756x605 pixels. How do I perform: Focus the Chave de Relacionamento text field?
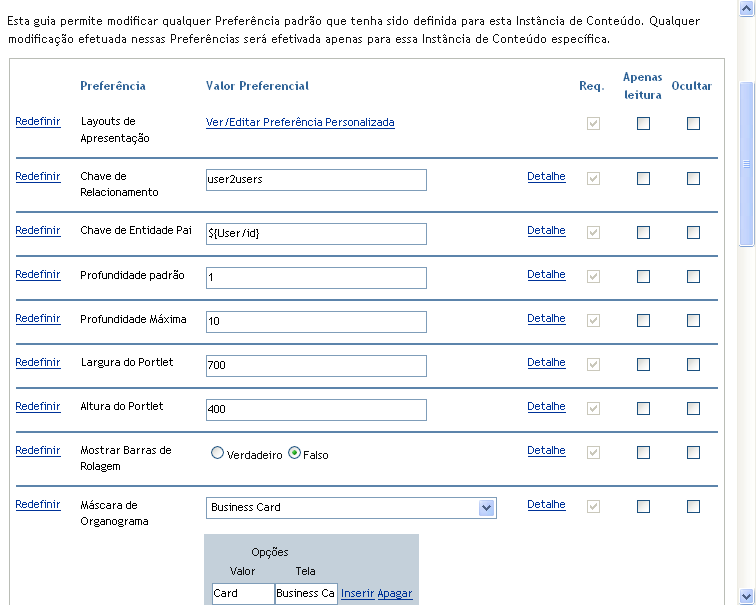[316, 180]
